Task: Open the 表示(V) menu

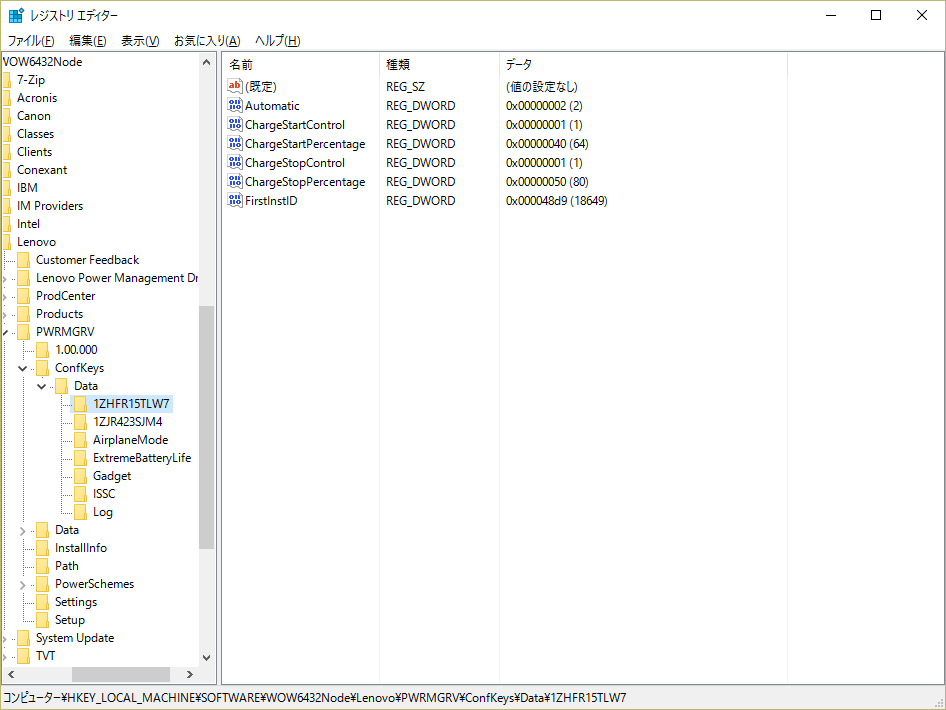Action: (x=140, y=40)
